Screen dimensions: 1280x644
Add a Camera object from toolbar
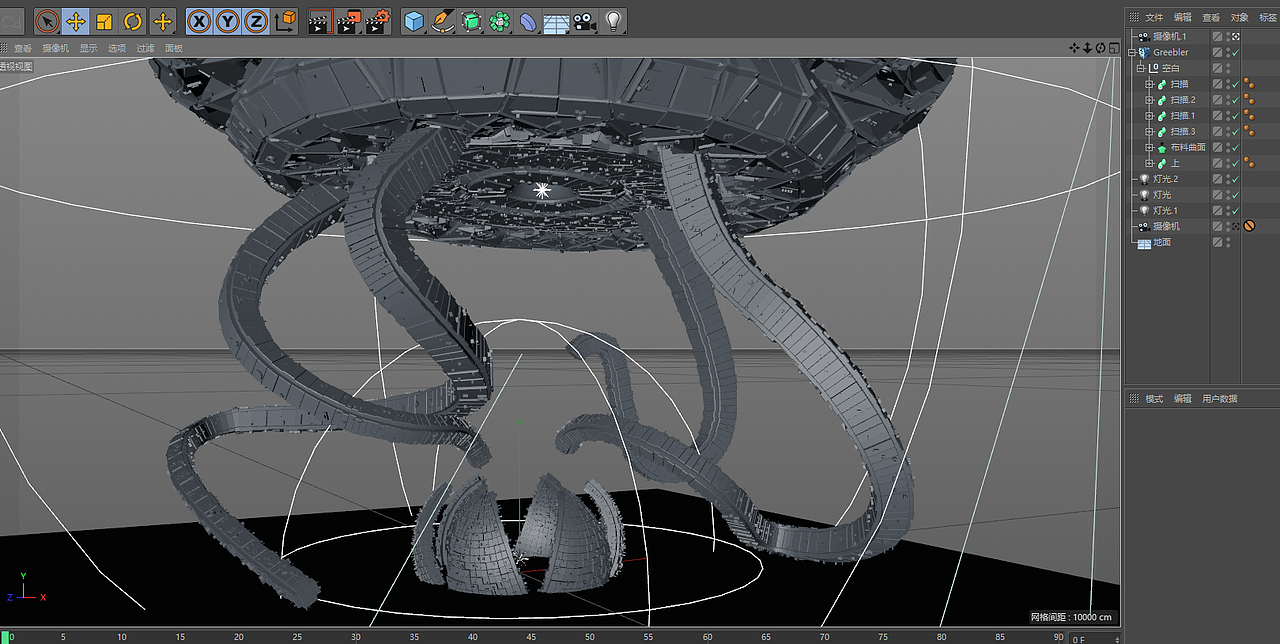tap(585, 21)
